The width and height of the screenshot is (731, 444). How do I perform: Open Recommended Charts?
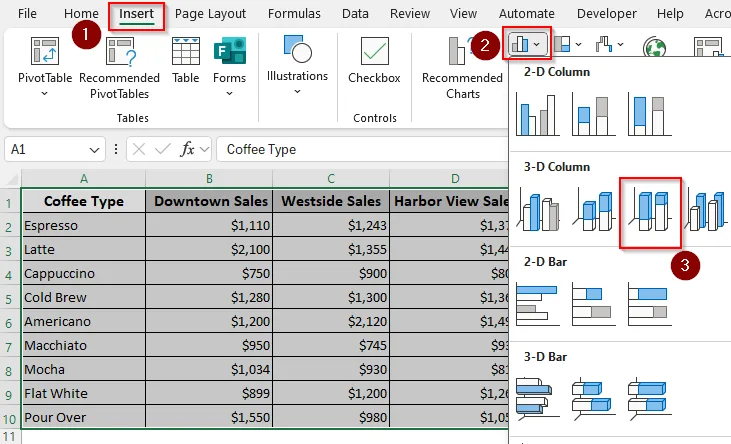coord(462,68)
